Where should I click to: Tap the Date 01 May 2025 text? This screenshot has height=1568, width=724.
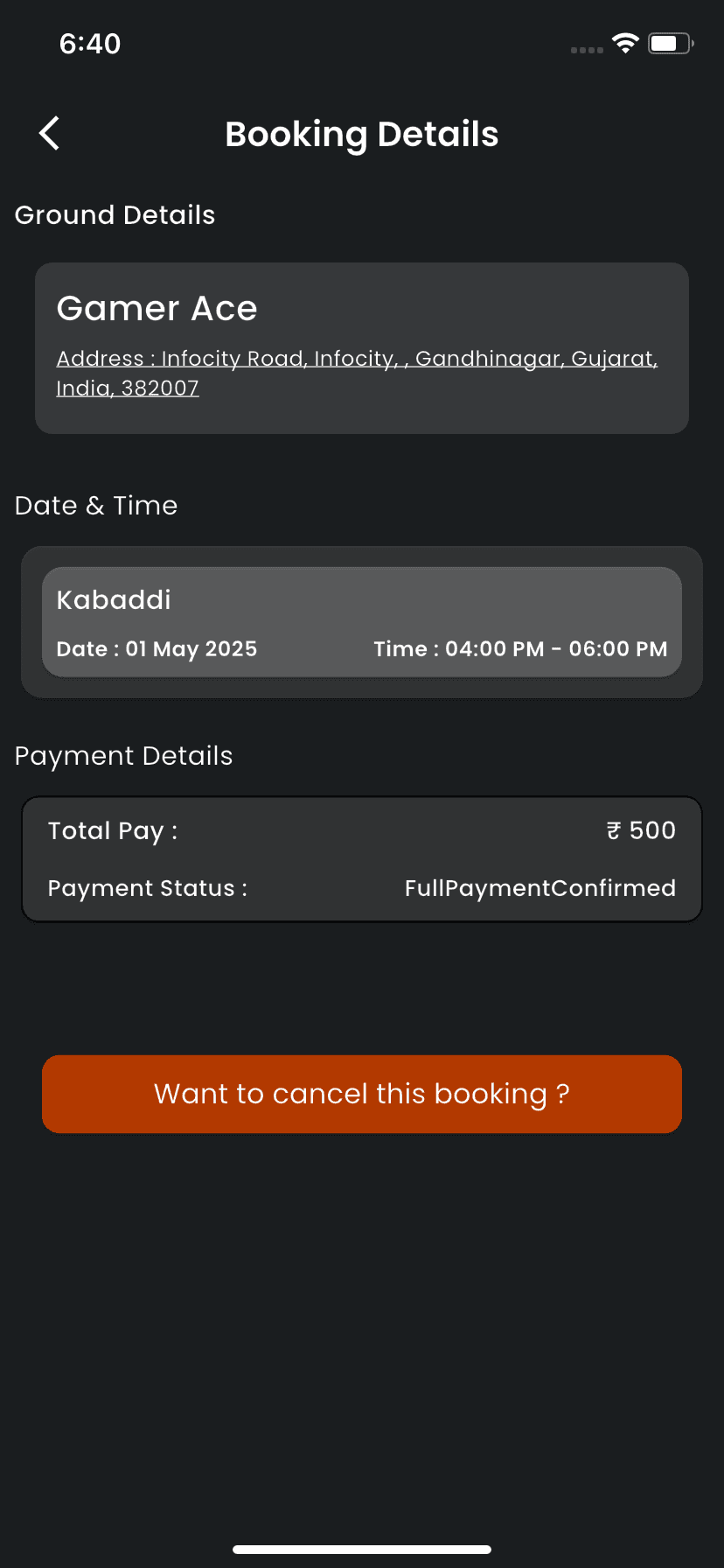point(157,649)
